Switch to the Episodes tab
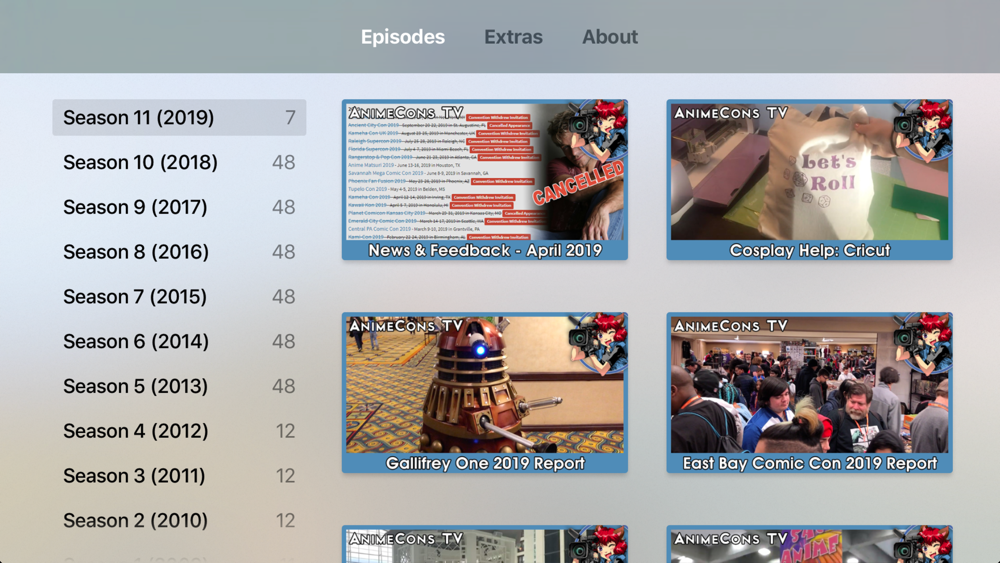Image resolution: width=1000 pixels, height=563 pixels. point(402,37)
